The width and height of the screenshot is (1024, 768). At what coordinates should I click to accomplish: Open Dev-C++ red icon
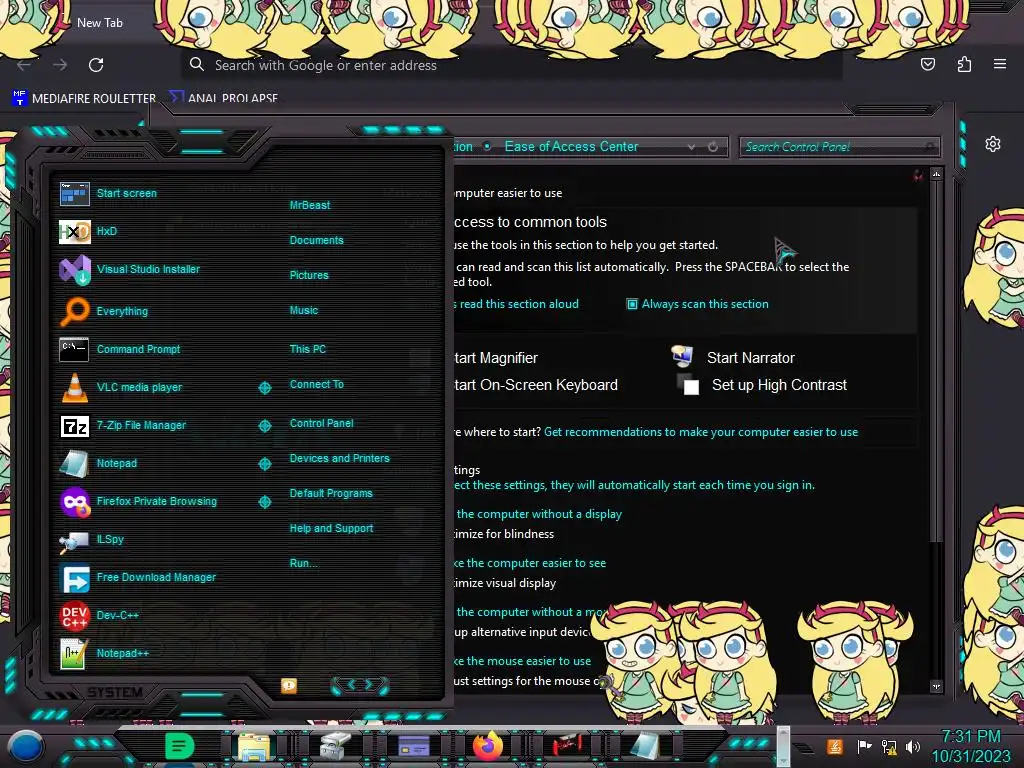[74, 616]
